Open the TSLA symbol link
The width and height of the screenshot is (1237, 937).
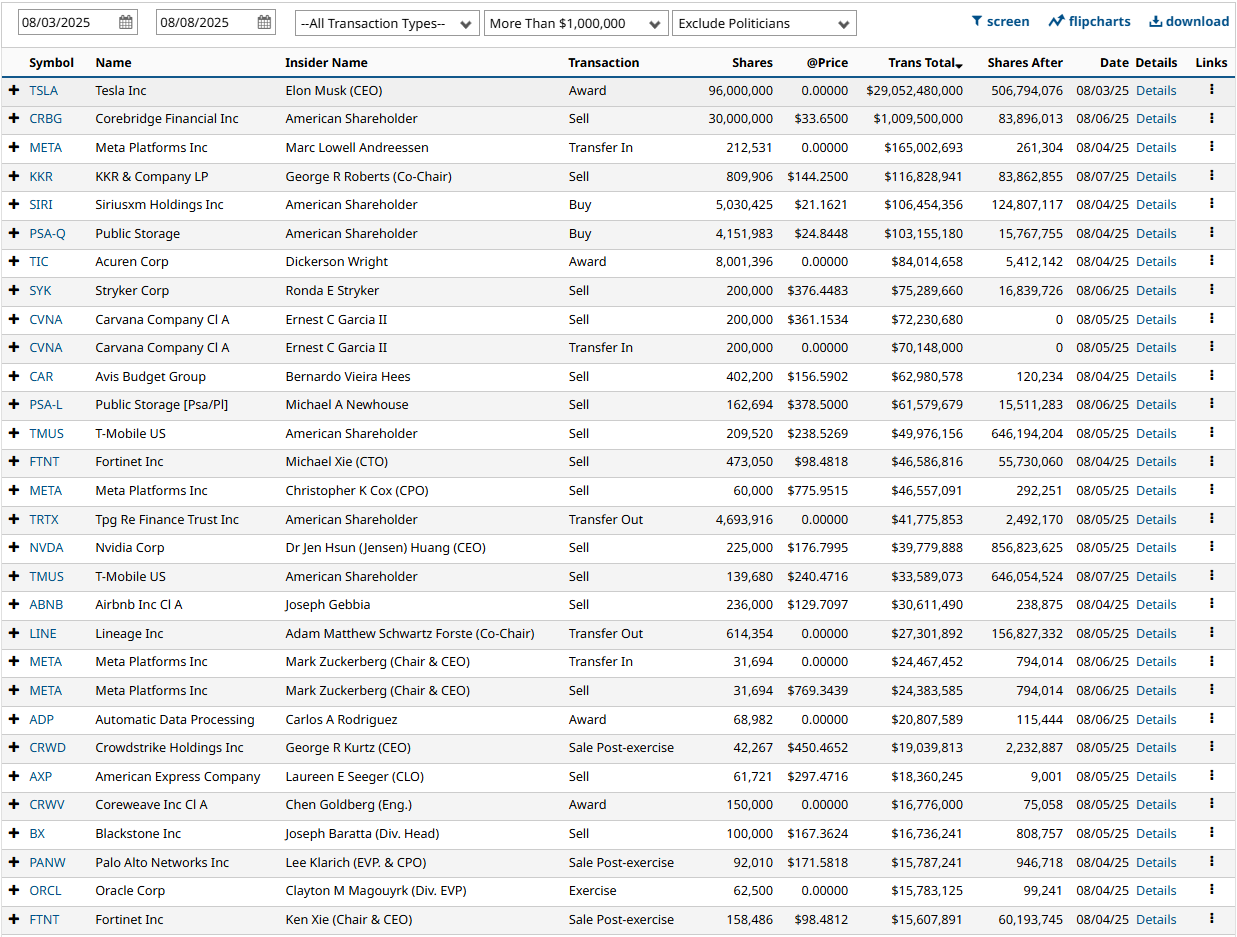pos(43,90)
